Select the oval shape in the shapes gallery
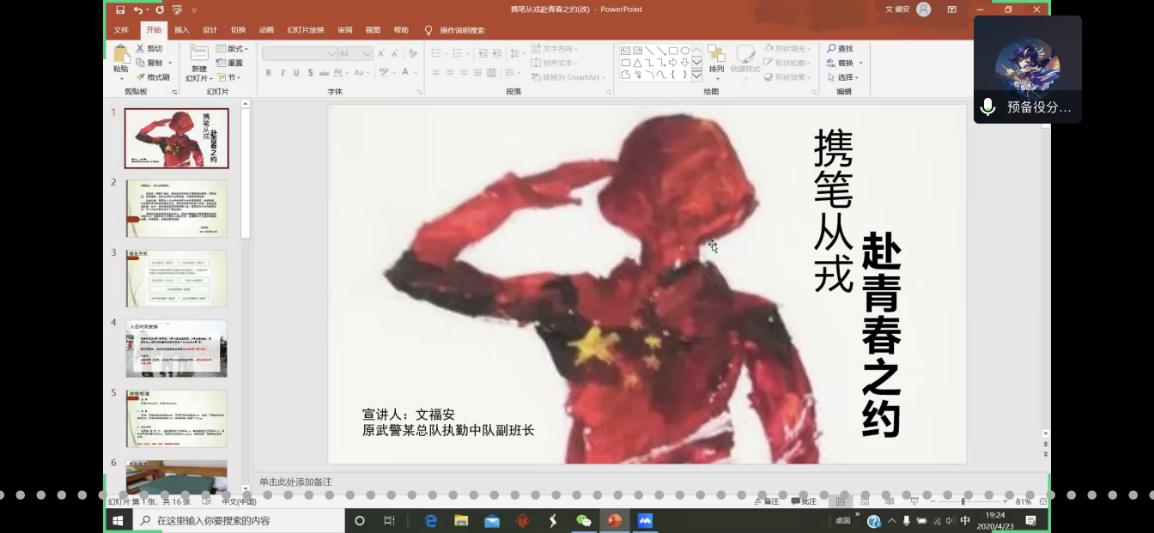This screenshot has width=1154, height=533. pos(685,51)
